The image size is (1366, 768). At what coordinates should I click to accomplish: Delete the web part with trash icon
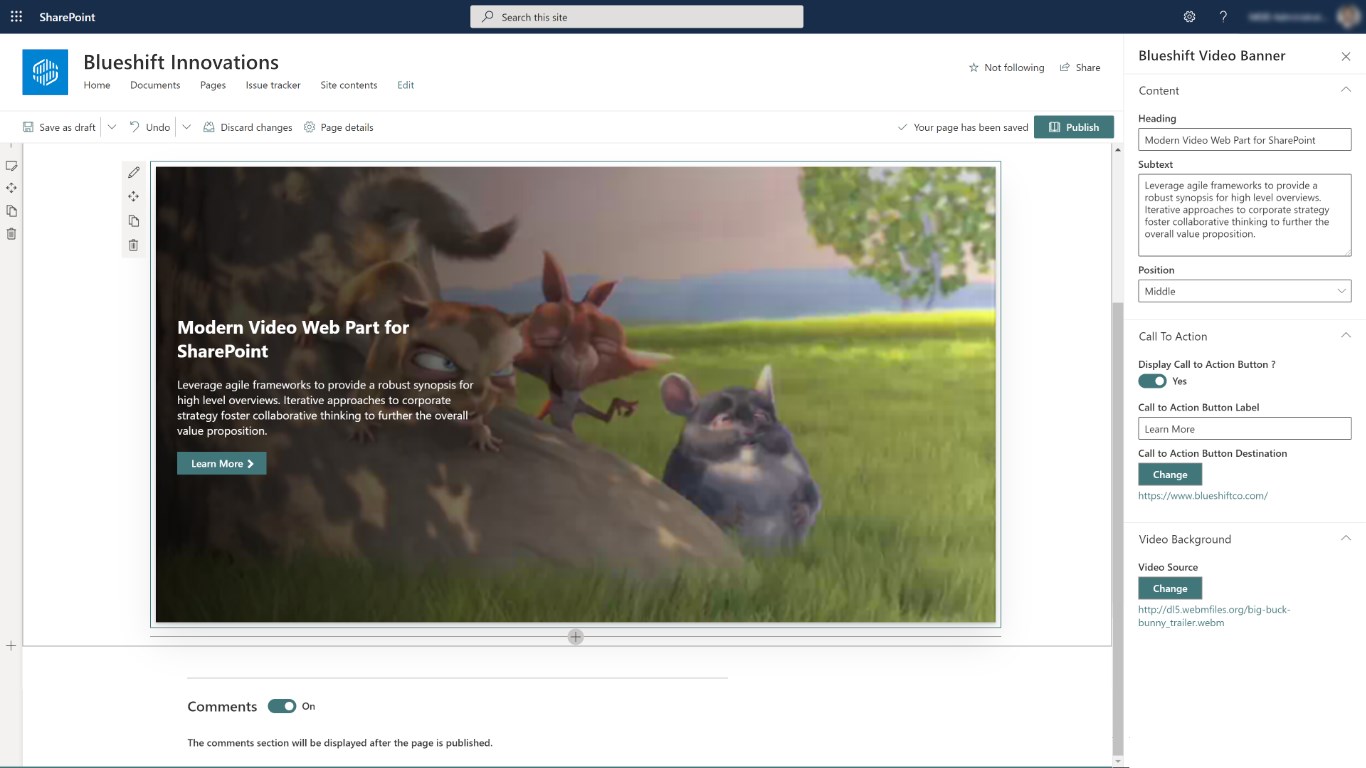coord(134,245)
